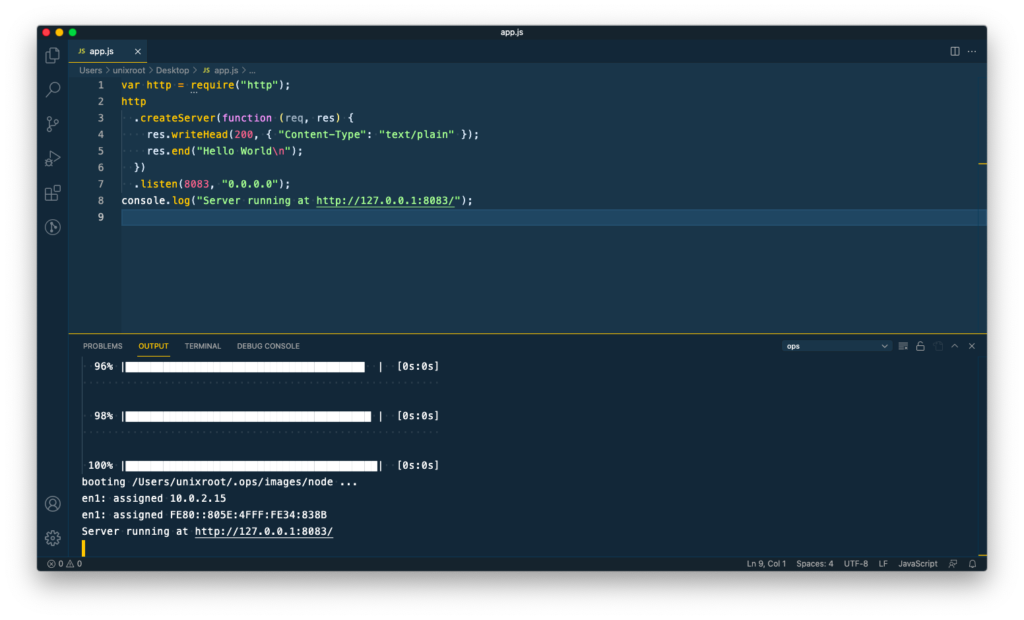Click 'writeHead' in line 4
This screenshot has height=620, width=1024.
[199, 135]
